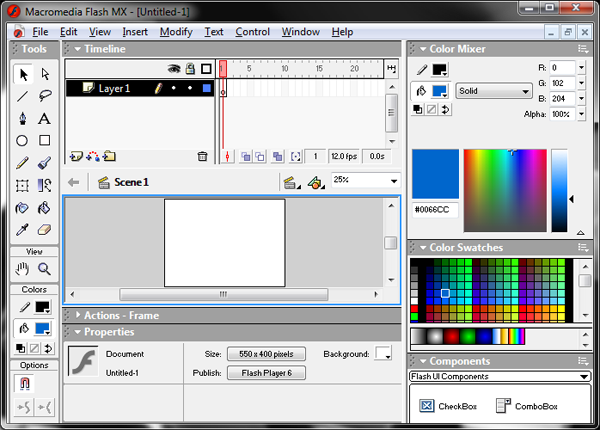Screen dimensions: 600x430
Task: Select the Pen tool
Action: (x=23, y=118)
